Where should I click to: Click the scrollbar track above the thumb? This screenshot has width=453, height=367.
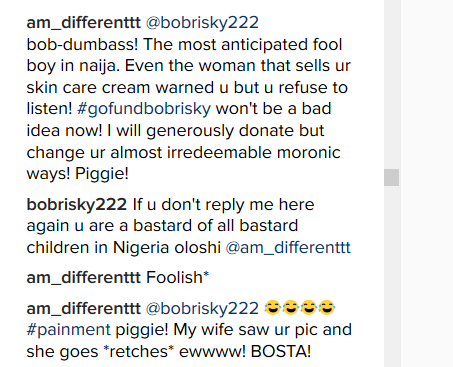pyautogui.click(x=391, y=83)
